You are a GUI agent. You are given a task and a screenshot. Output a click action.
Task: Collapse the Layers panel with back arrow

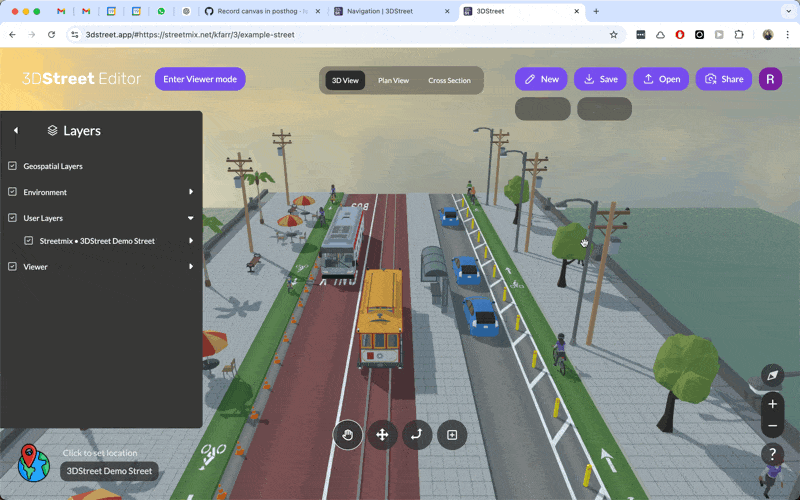16,131
